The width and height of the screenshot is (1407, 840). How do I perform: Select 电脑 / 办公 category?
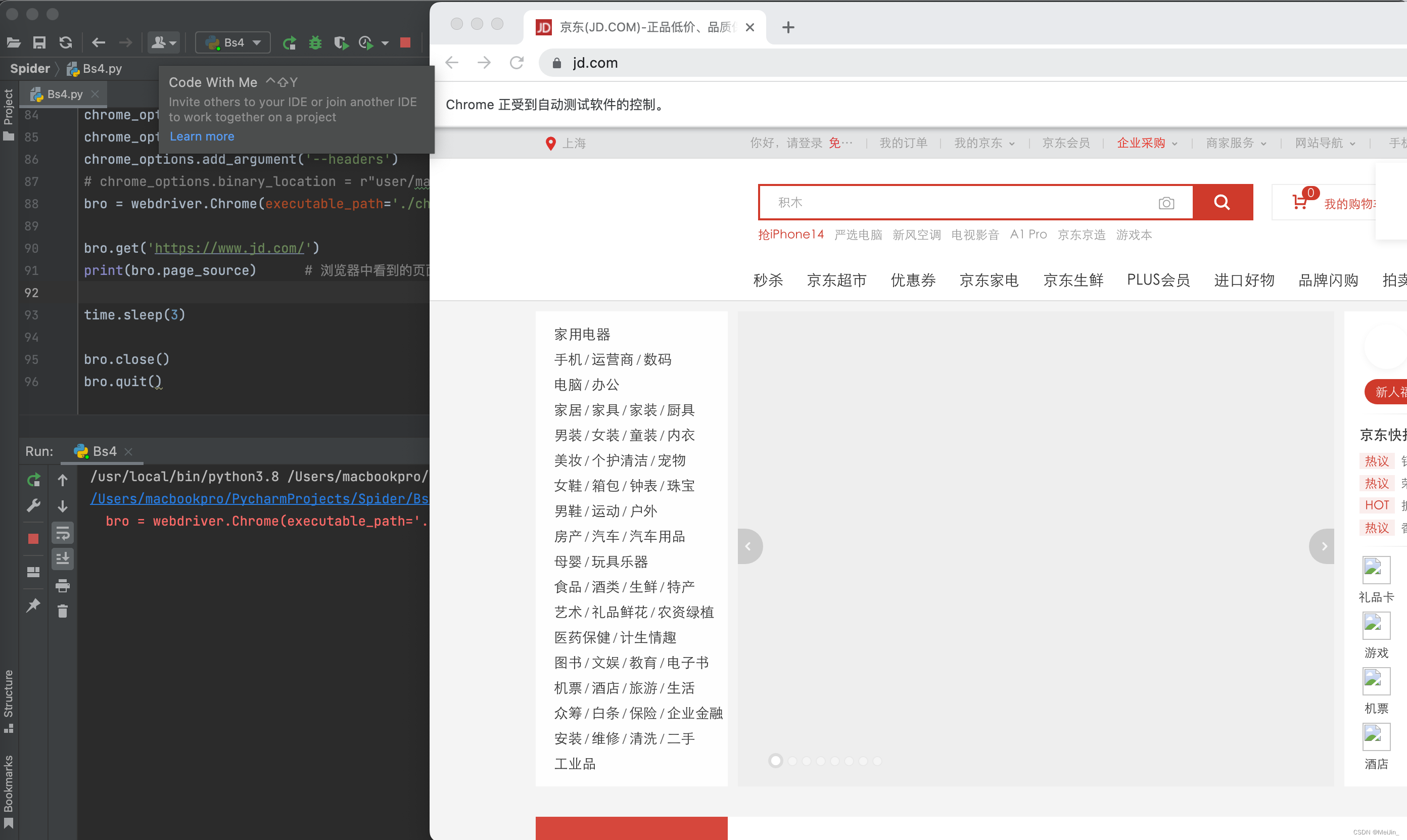586,385
